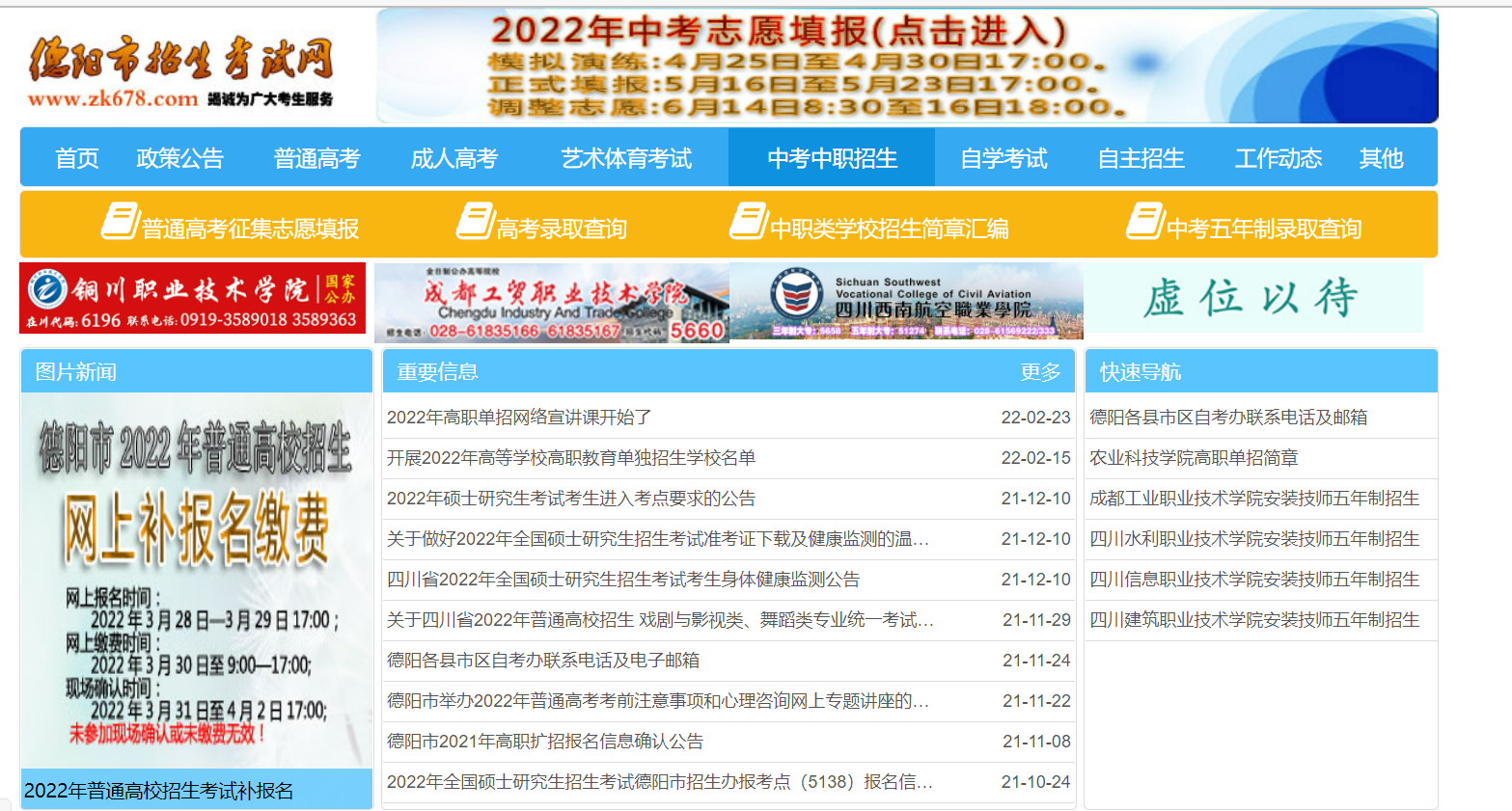Open 2022年硕士研究生考试考生进入考点要求的公告
This screenshot has height=811, width=1512.
click(571, 499)
